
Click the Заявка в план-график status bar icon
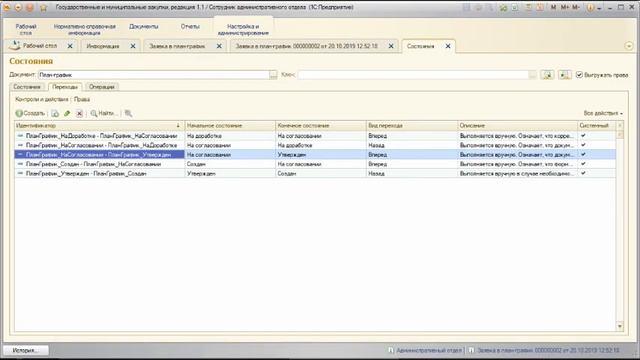click(x=471, y=350)
